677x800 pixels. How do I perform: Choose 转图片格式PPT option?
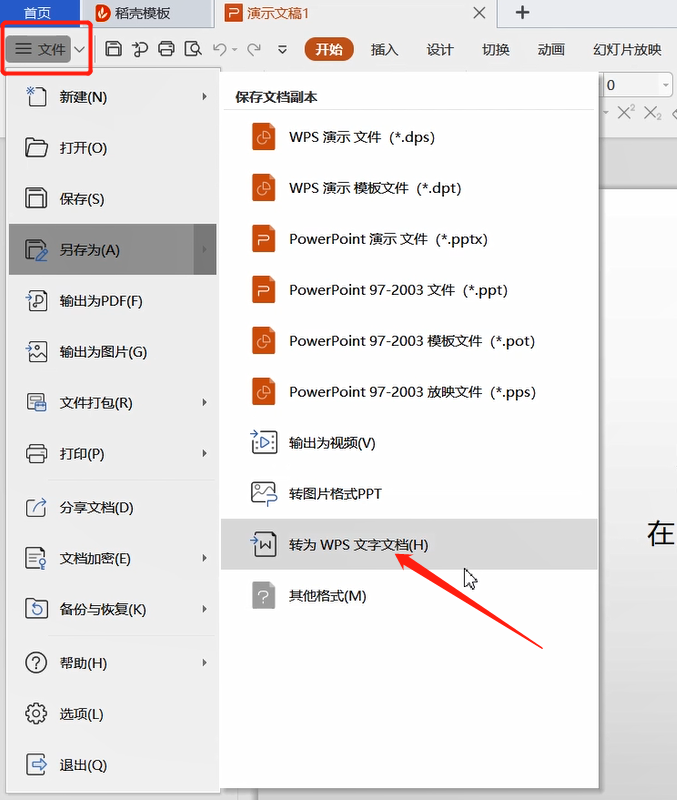(409, 493)
